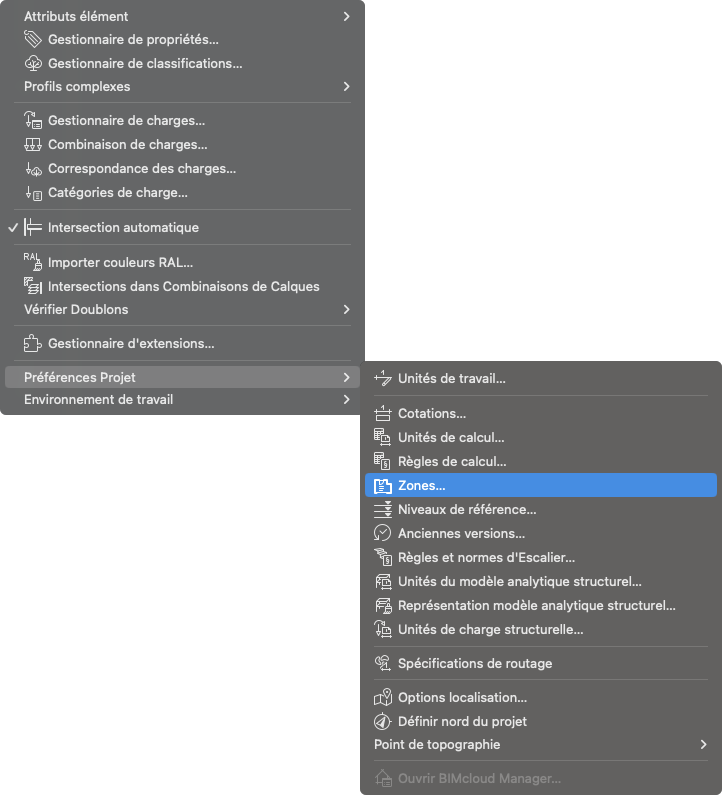Expand the Profils complexes submenu chevron
This screenshot has width=722, height=795.
(x=346, y=86)
